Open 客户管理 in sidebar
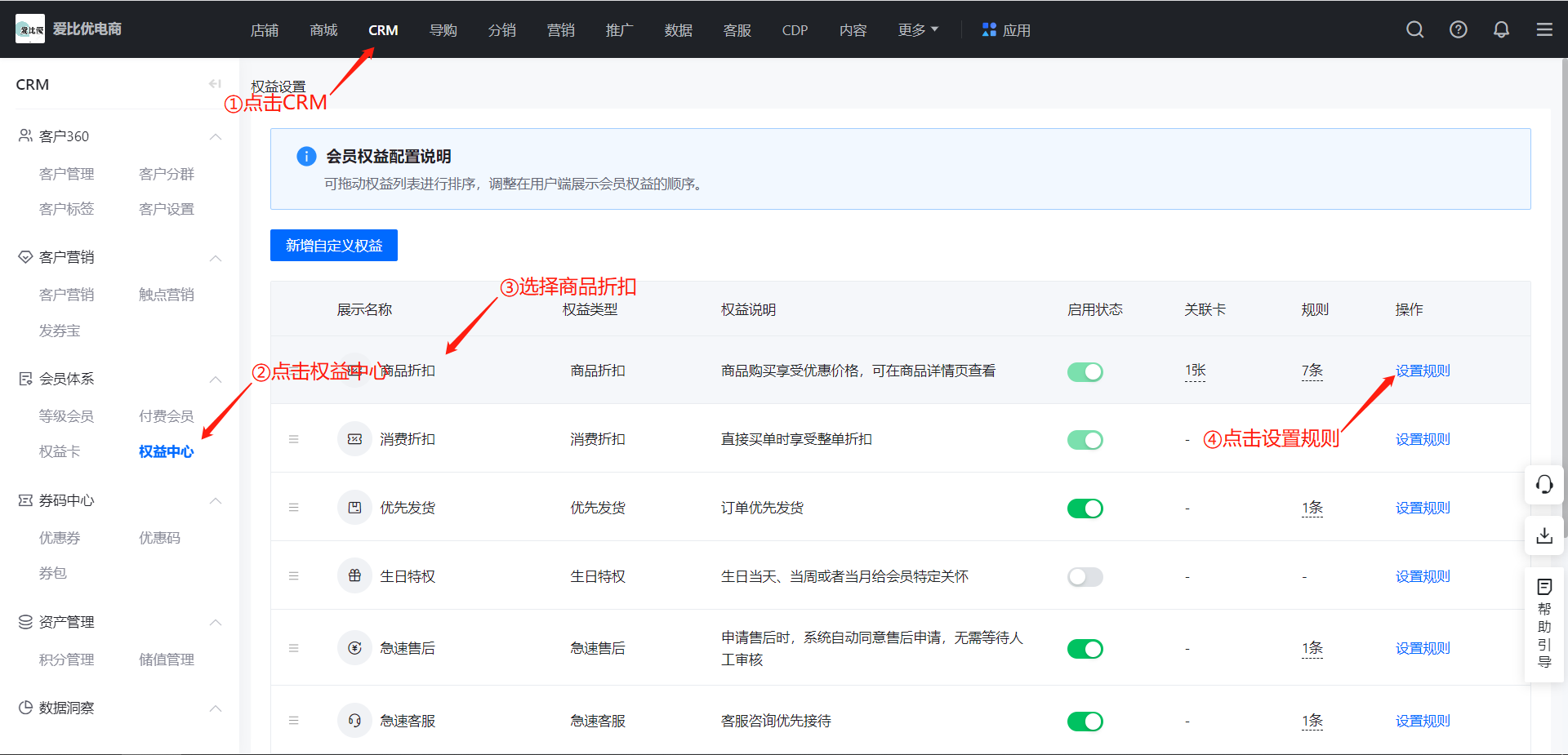 (x=66, y=174)
